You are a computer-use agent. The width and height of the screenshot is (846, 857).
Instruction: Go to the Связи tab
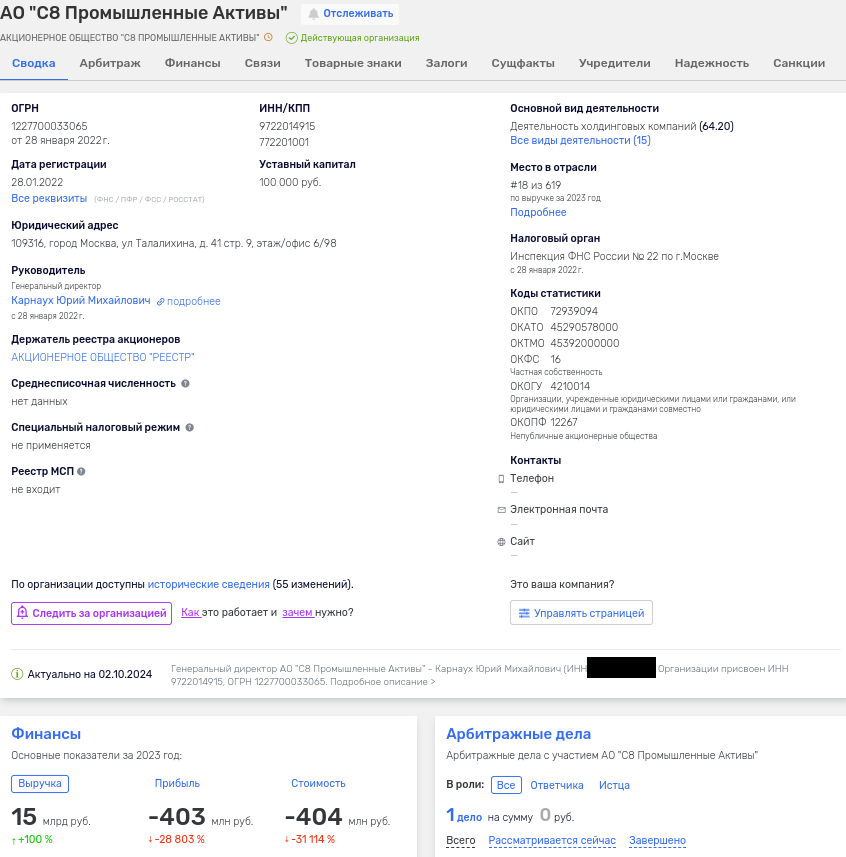pos(263,63)
